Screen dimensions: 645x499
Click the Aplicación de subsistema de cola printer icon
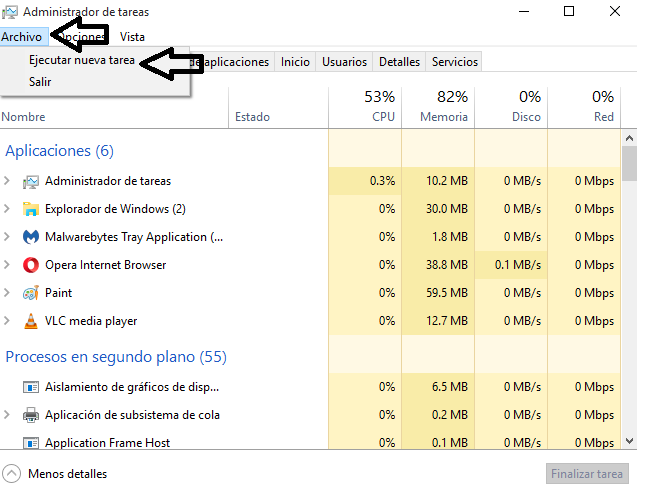[31, 415]
